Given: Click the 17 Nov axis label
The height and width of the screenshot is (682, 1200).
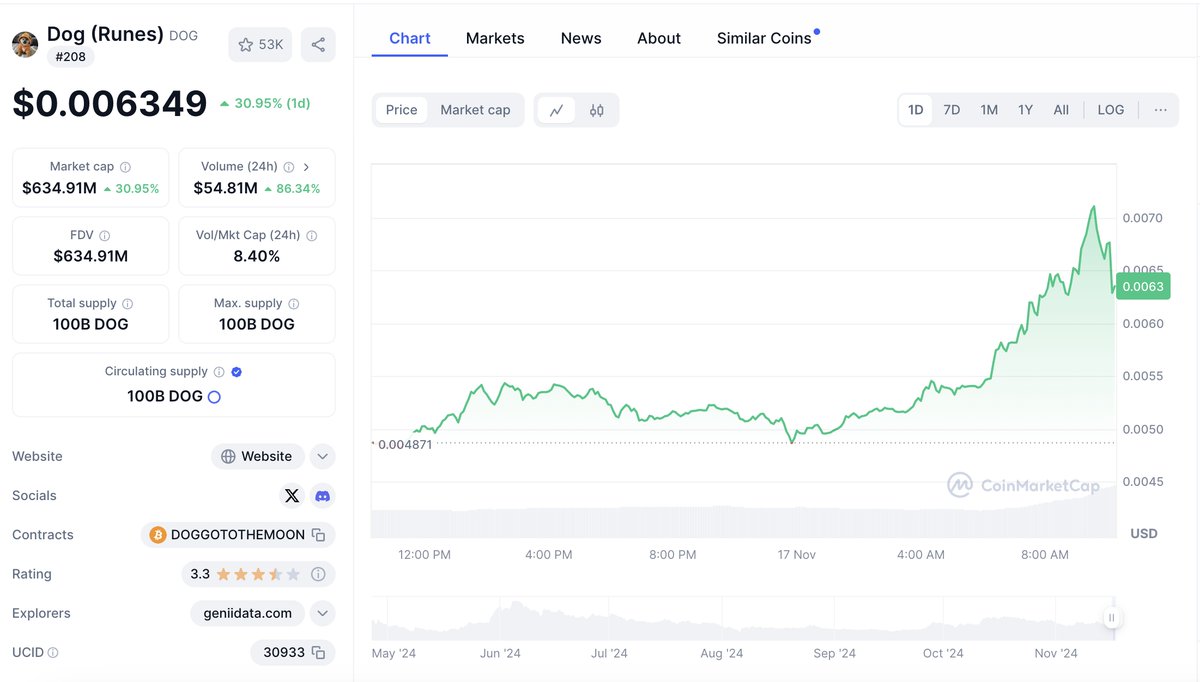Looking at the screenshot, I should coord(797,554).
